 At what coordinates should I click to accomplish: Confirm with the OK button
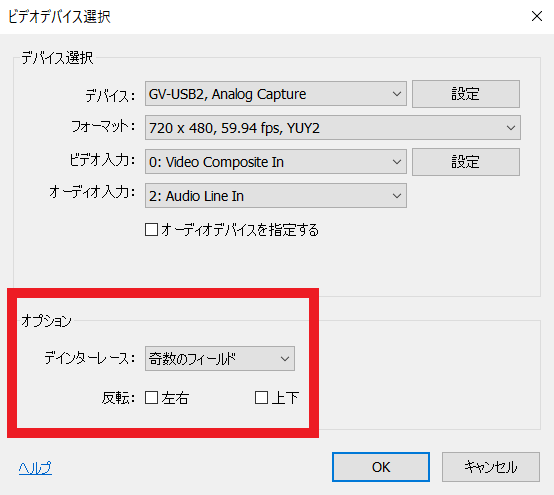point(381,467)
